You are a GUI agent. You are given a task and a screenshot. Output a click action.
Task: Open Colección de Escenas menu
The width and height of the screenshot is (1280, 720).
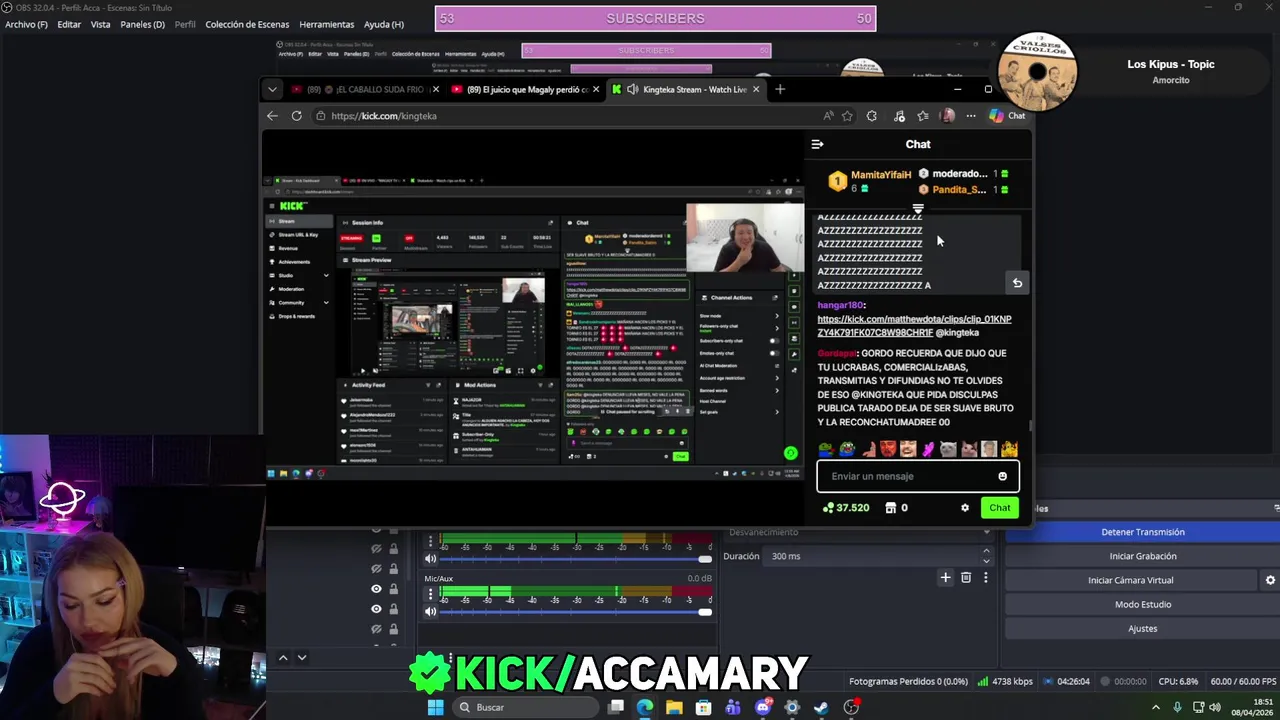point(247,24)
